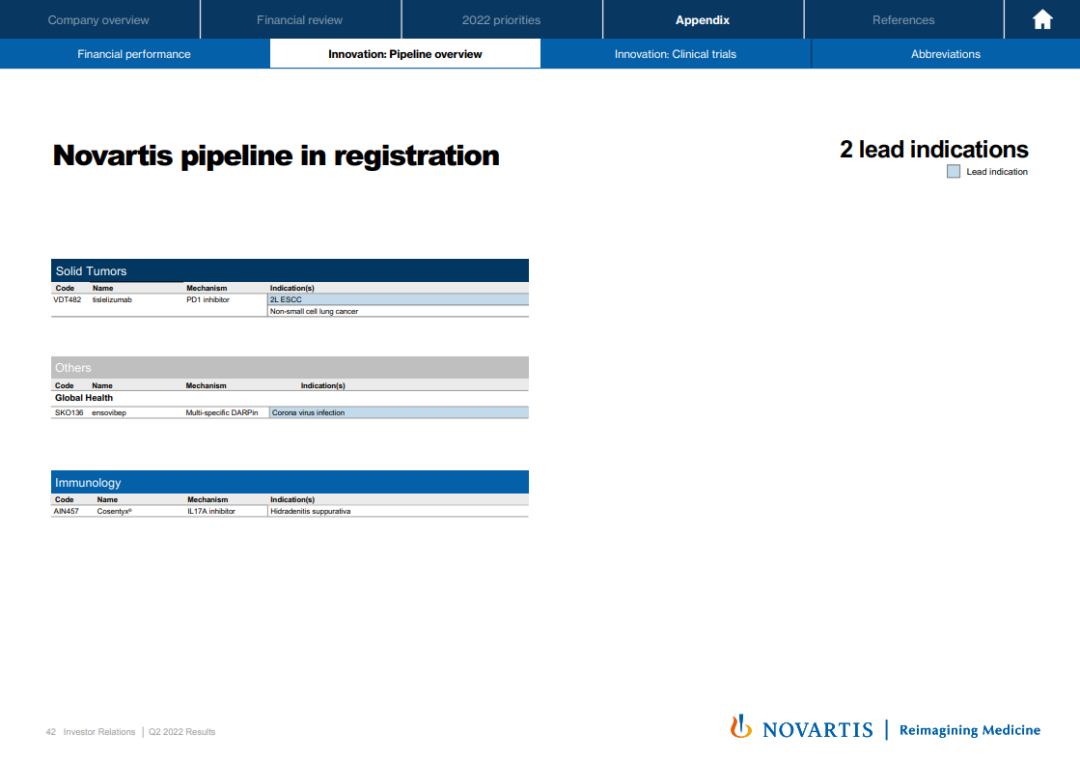Open the Company overview section
The height and width of the screenshot is (762, 1080).
click(98, 20)
